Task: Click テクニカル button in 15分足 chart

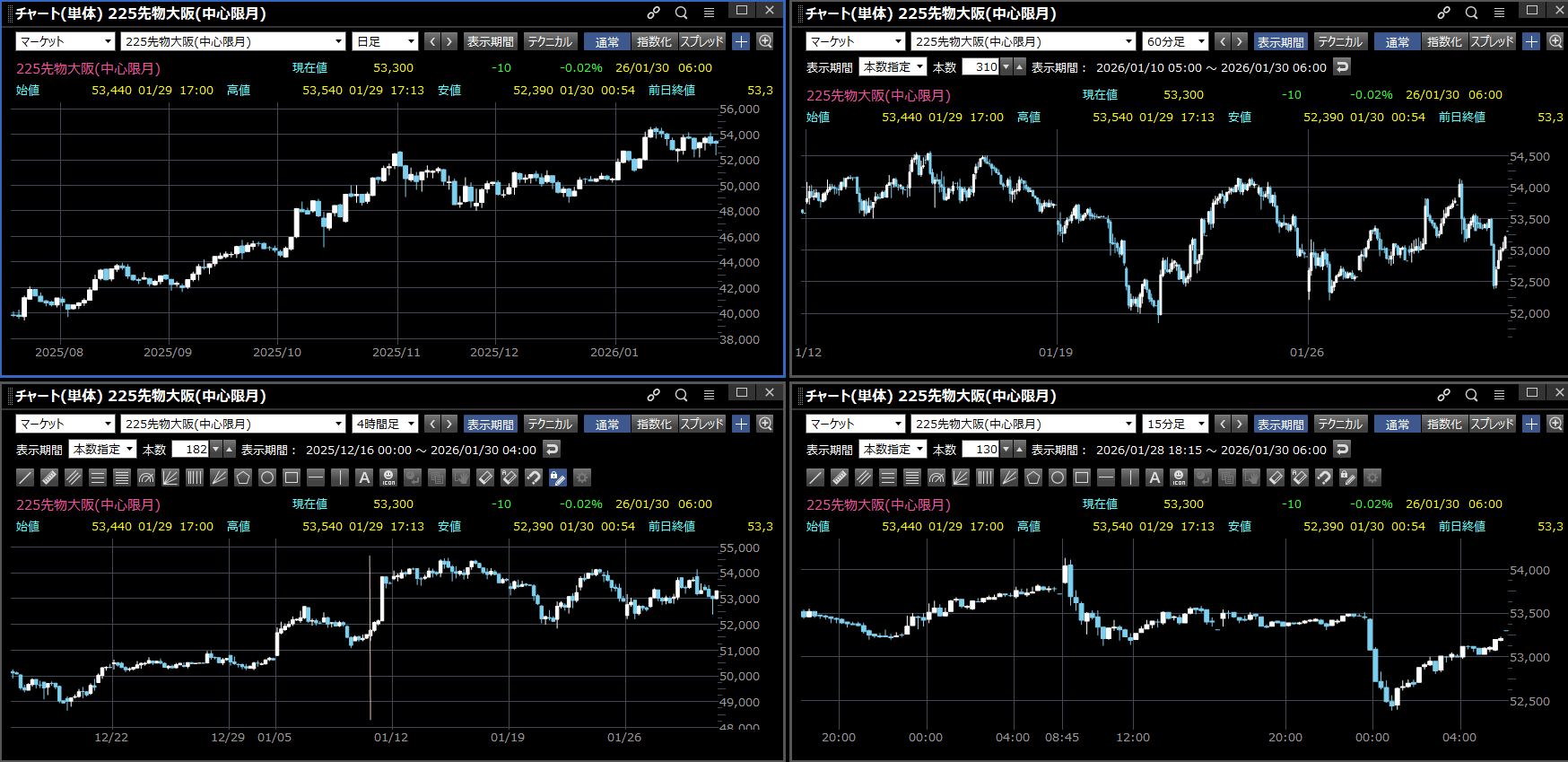Action: (x=1340, y=424)
